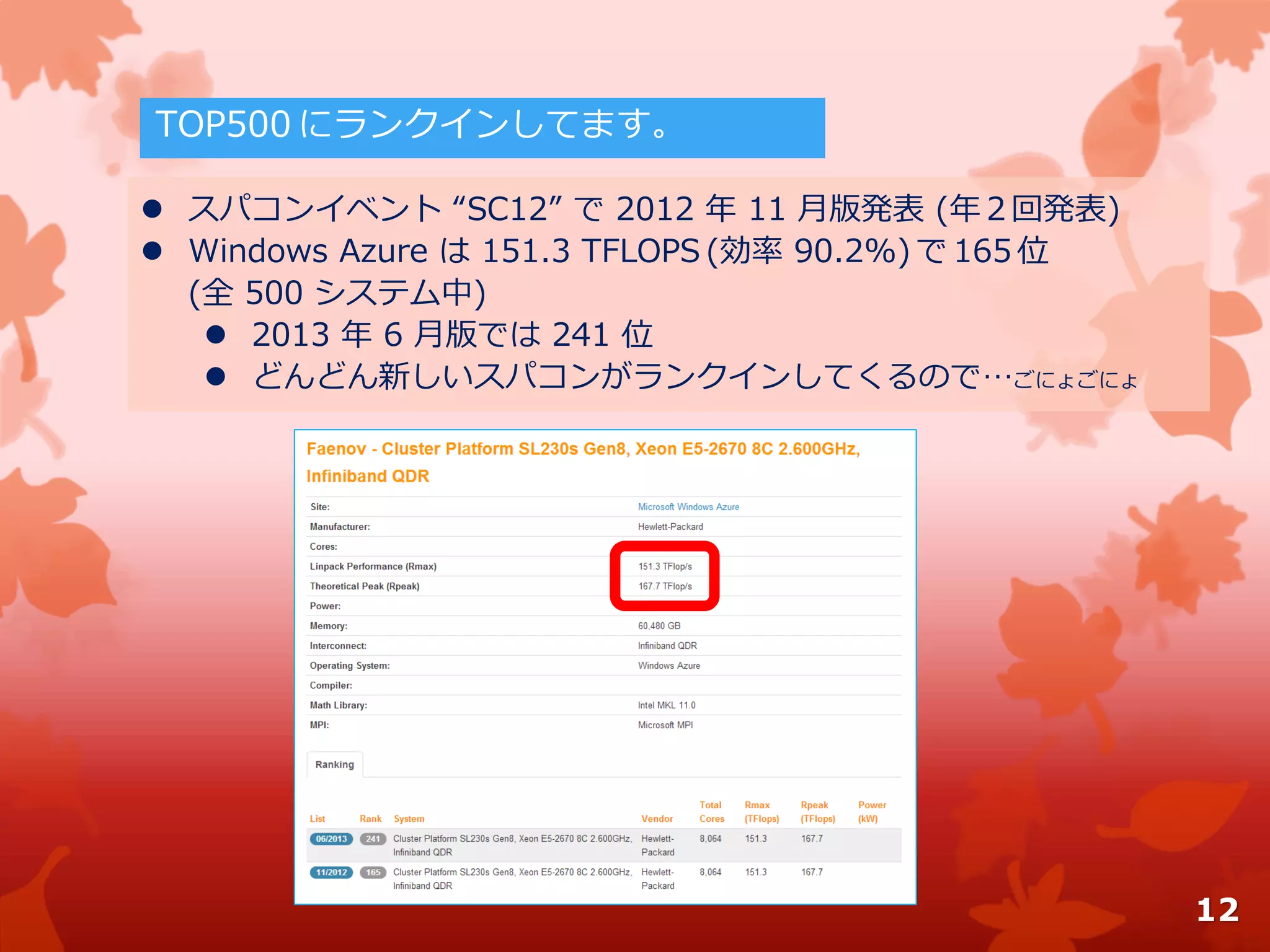The image size is (1270, 952).
Task: Click the 167.7 TFlop/s Rpeak value
Action: click(x=665, y=586)
